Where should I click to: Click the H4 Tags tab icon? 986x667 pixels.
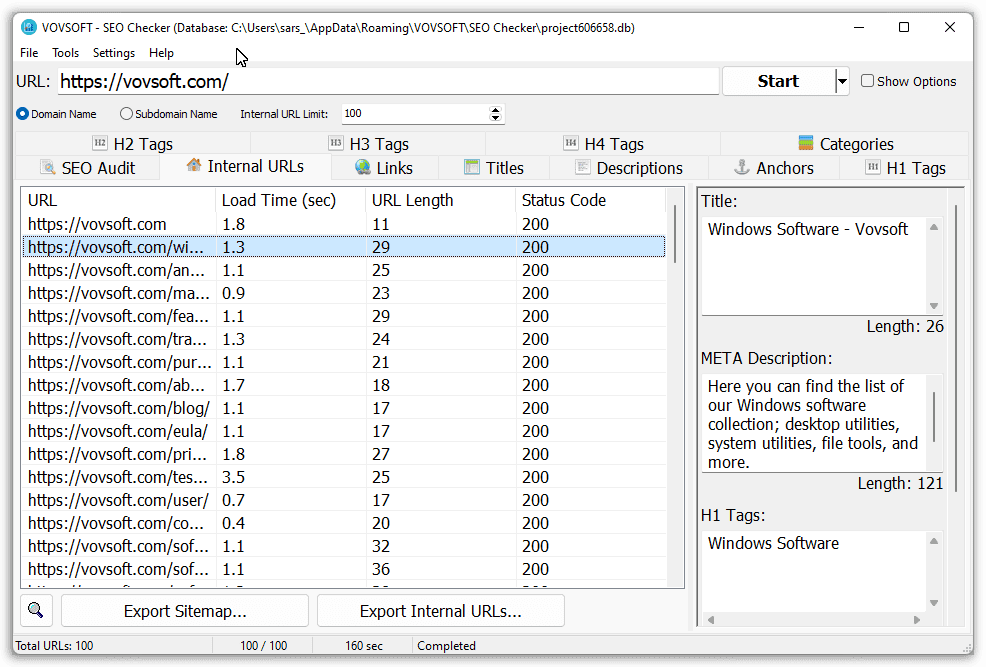tap(571, 143)
